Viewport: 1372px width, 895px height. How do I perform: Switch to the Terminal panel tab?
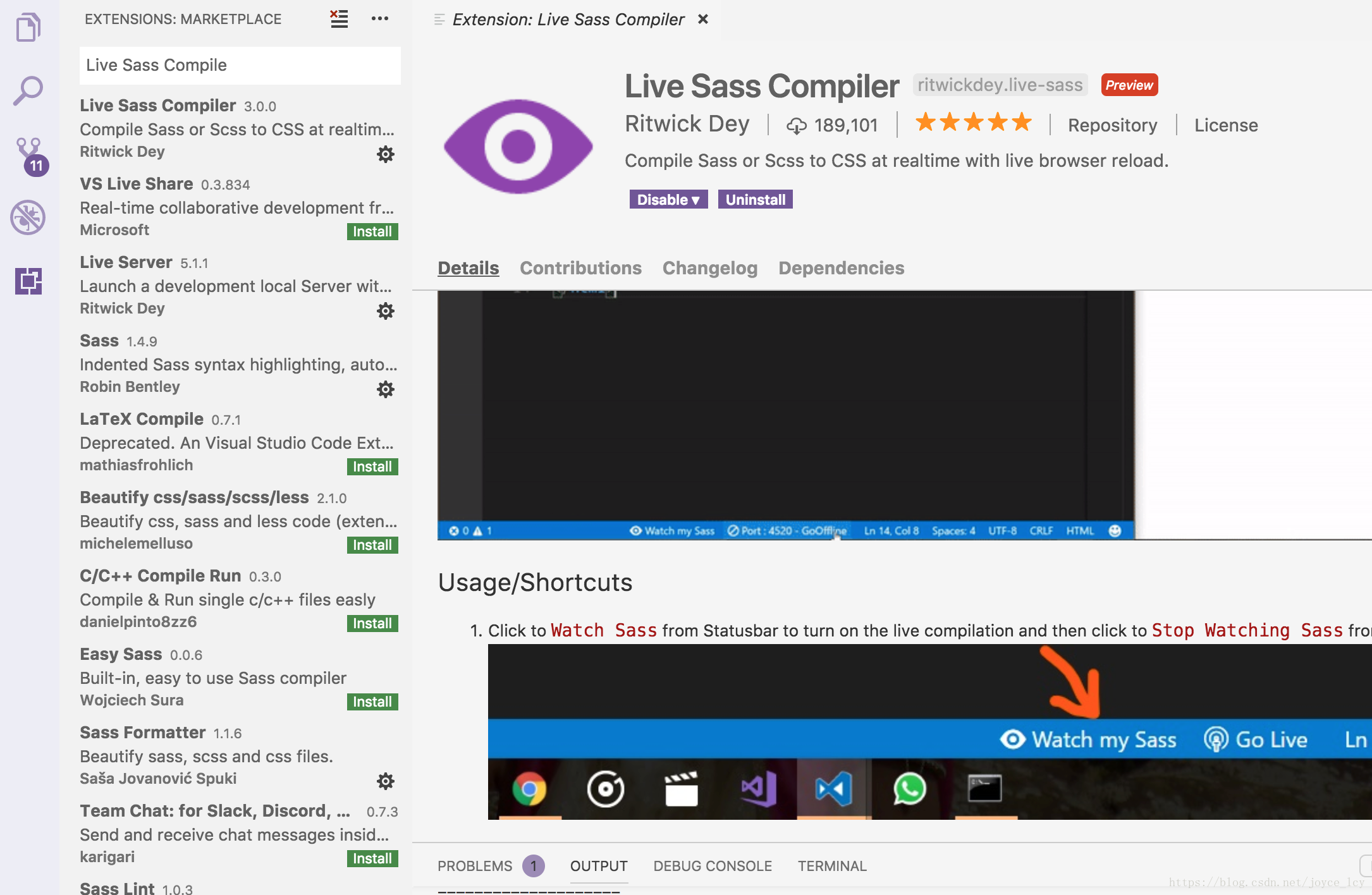(x=831, y=866)
